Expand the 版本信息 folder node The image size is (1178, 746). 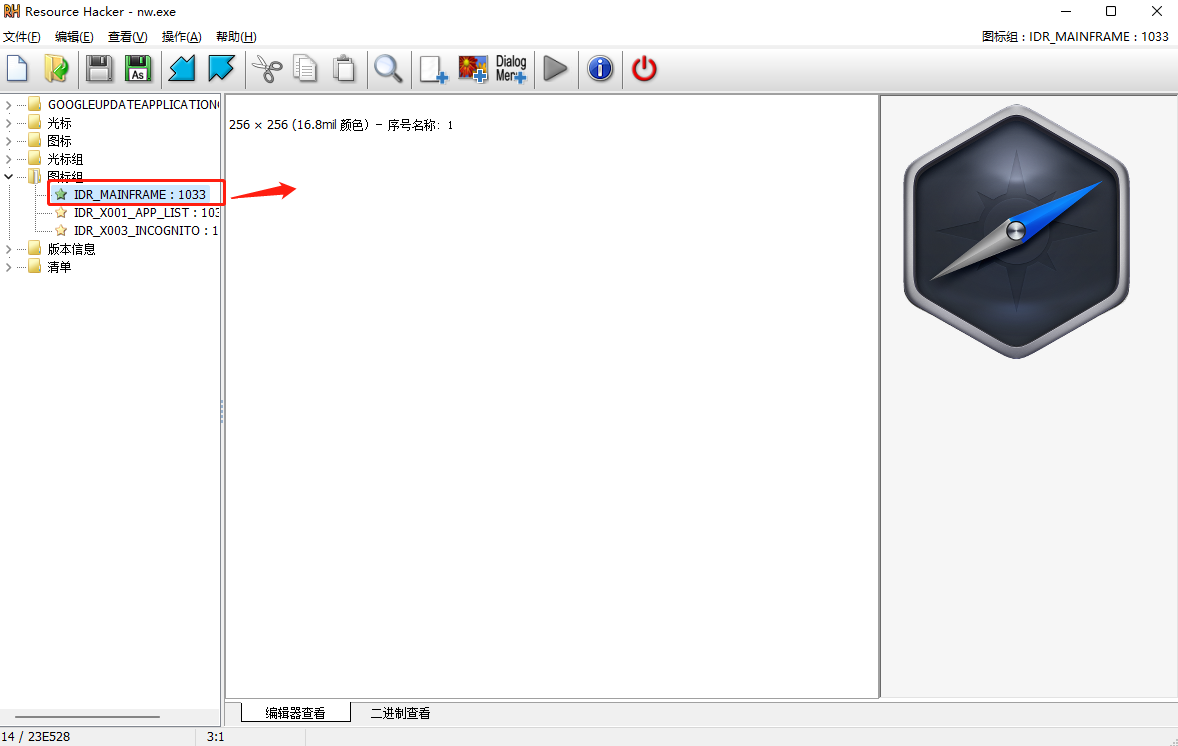[8, 249]
